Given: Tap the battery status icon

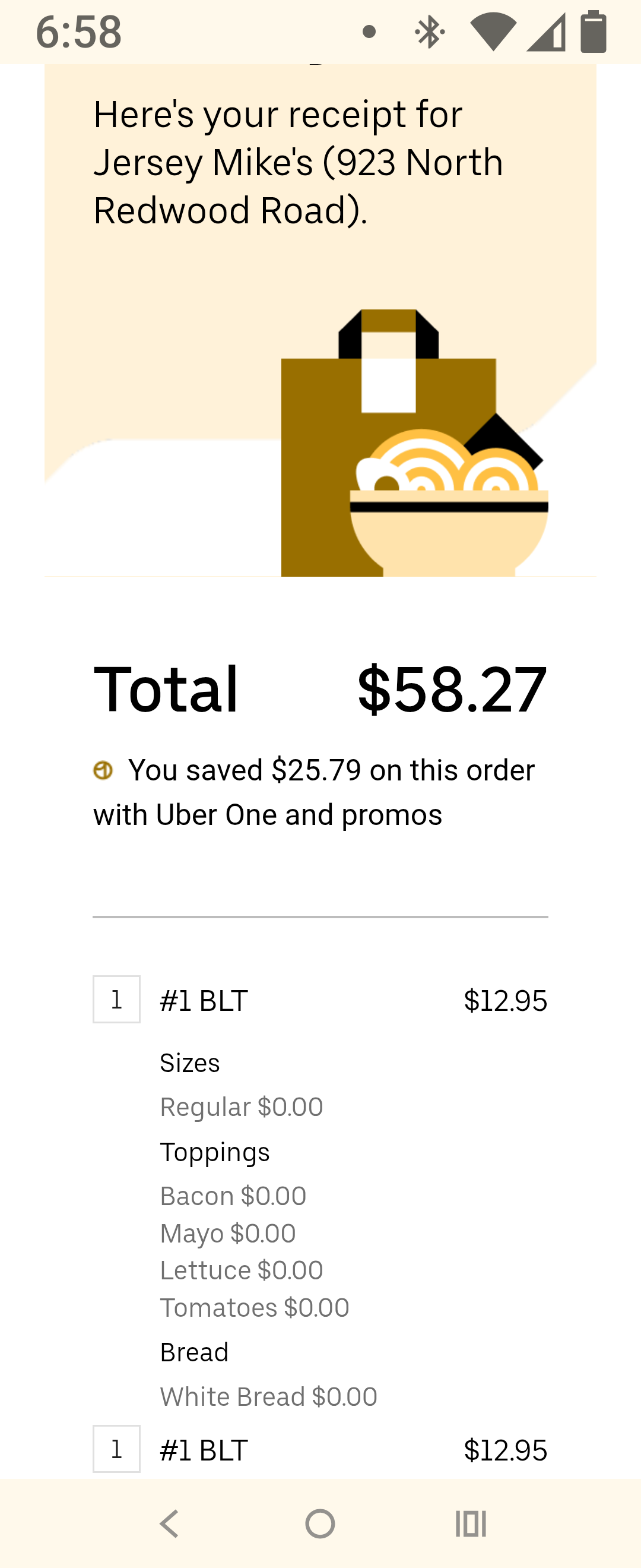Looking at the screenshot, I should pos(593,31).
